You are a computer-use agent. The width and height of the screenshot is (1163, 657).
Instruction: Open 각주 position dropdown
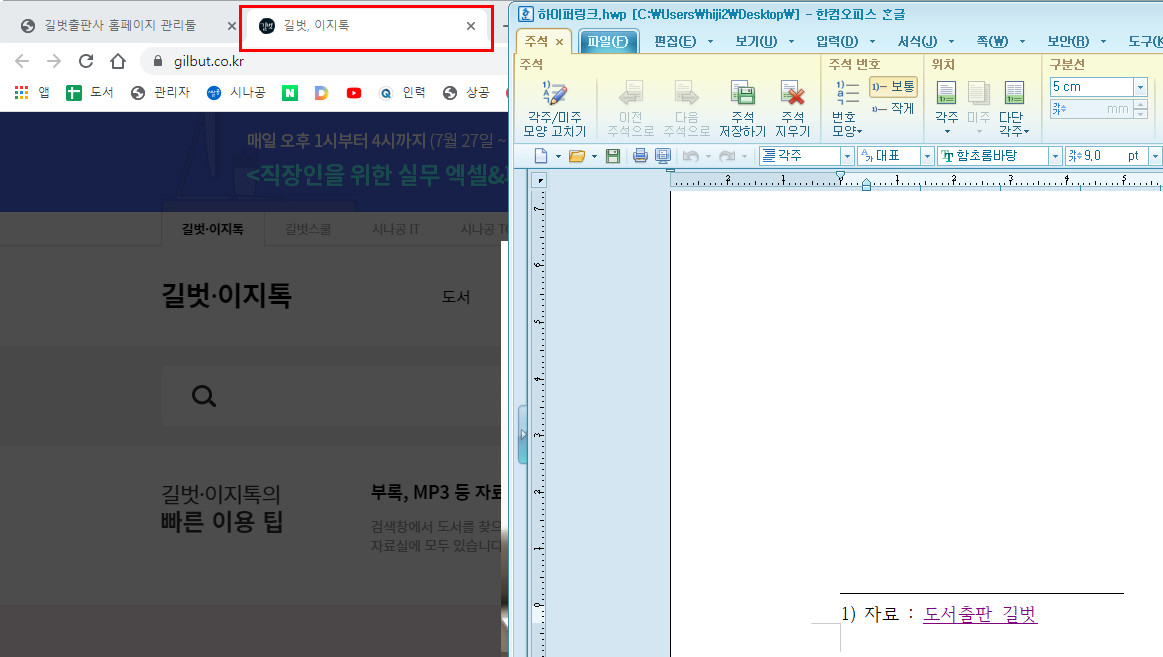946,108
